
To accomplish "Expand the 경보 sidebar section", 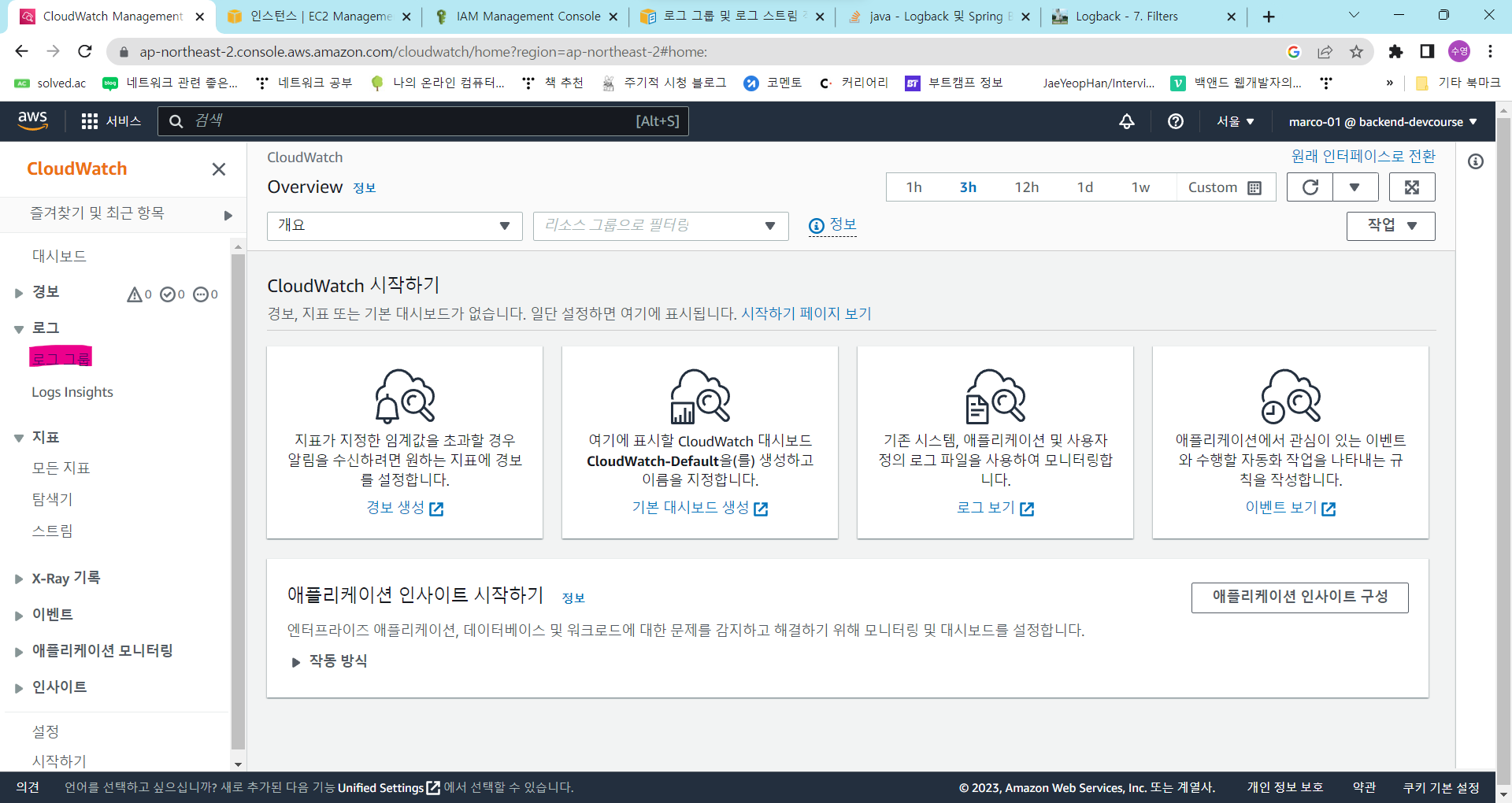I will pos(19,294).
